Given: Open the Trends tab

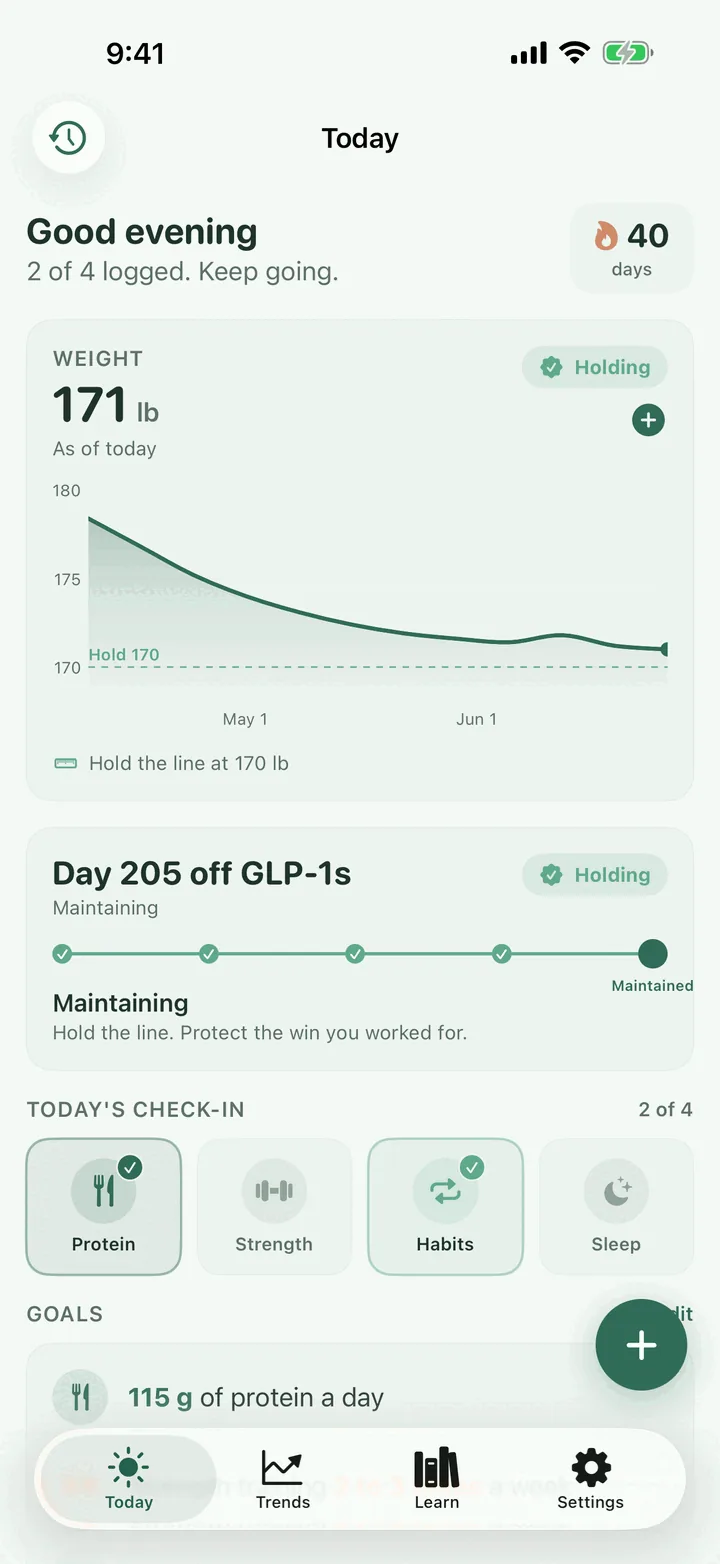Looking at the screenshot, I should coord(283,1480).
